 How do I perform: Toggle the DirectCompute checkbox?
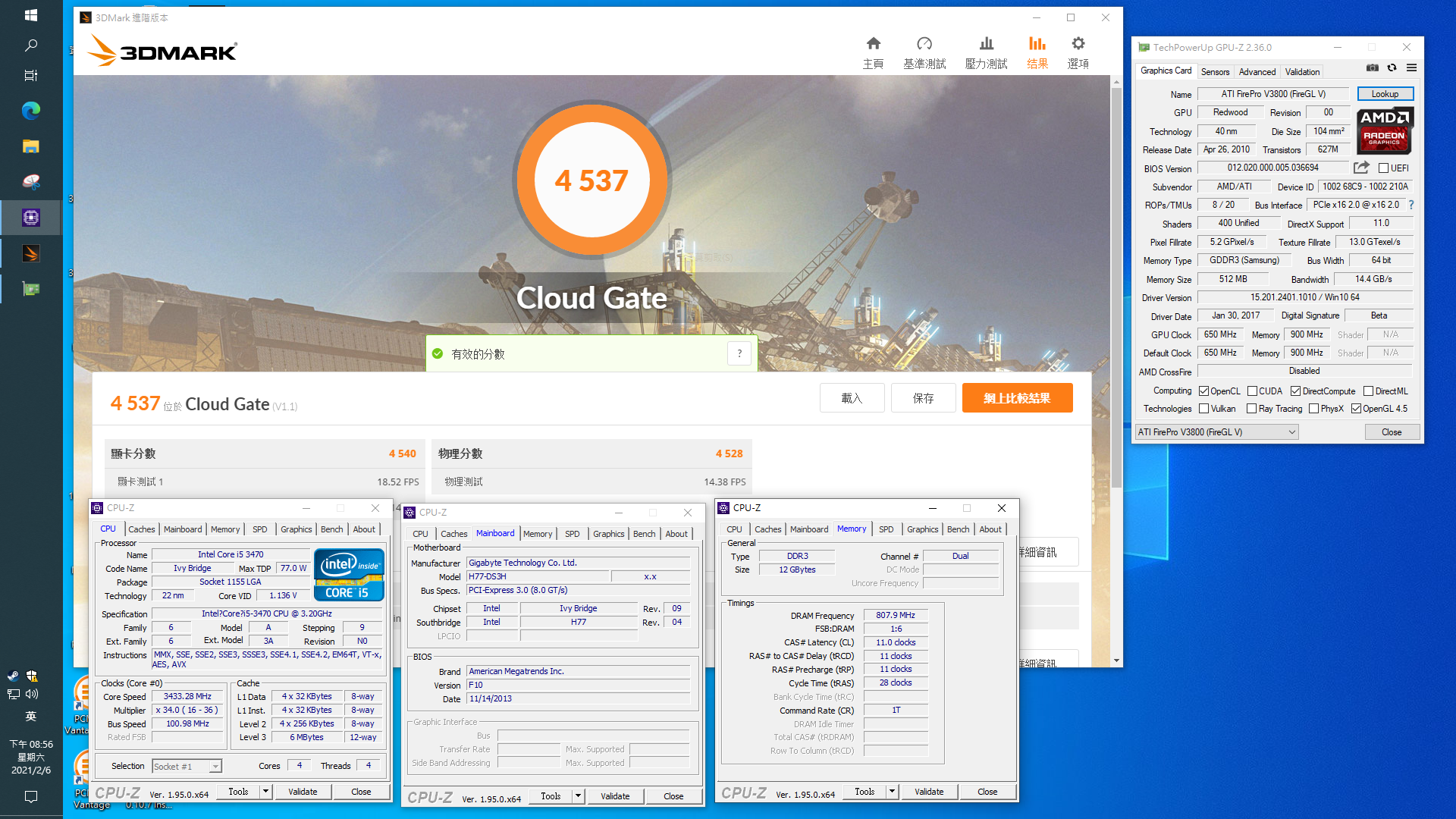(x=1296, y=391)
